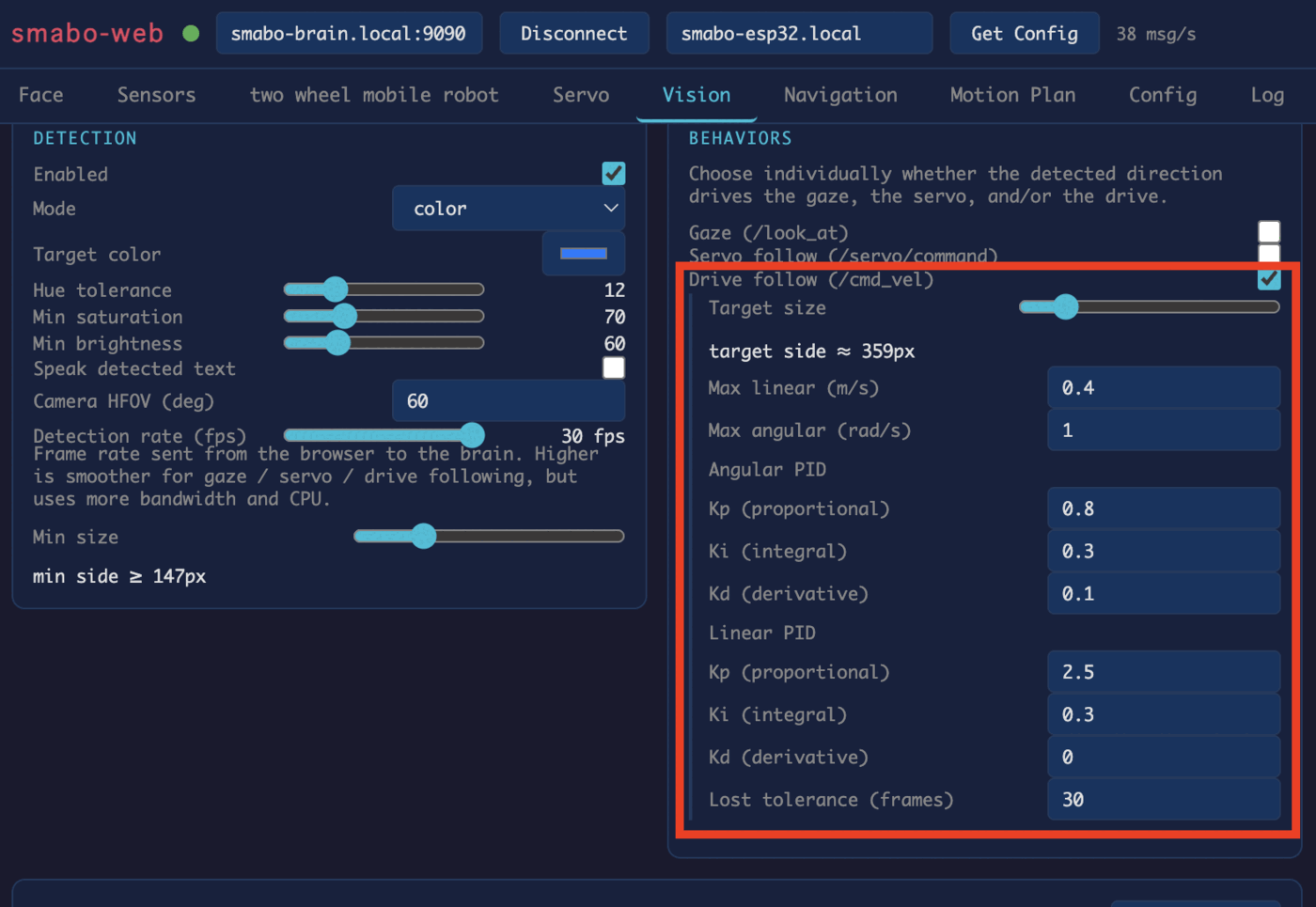Click the Angular PID Ki field
Viewport: 1316px width, 907px height.
[x=1164, y=551]
